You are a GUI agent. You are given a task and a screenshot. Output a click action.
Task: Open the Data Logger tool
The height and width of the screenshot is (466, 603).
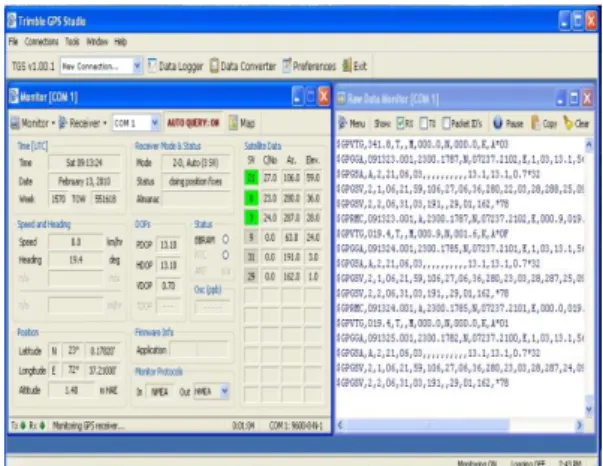coord(175,66)
